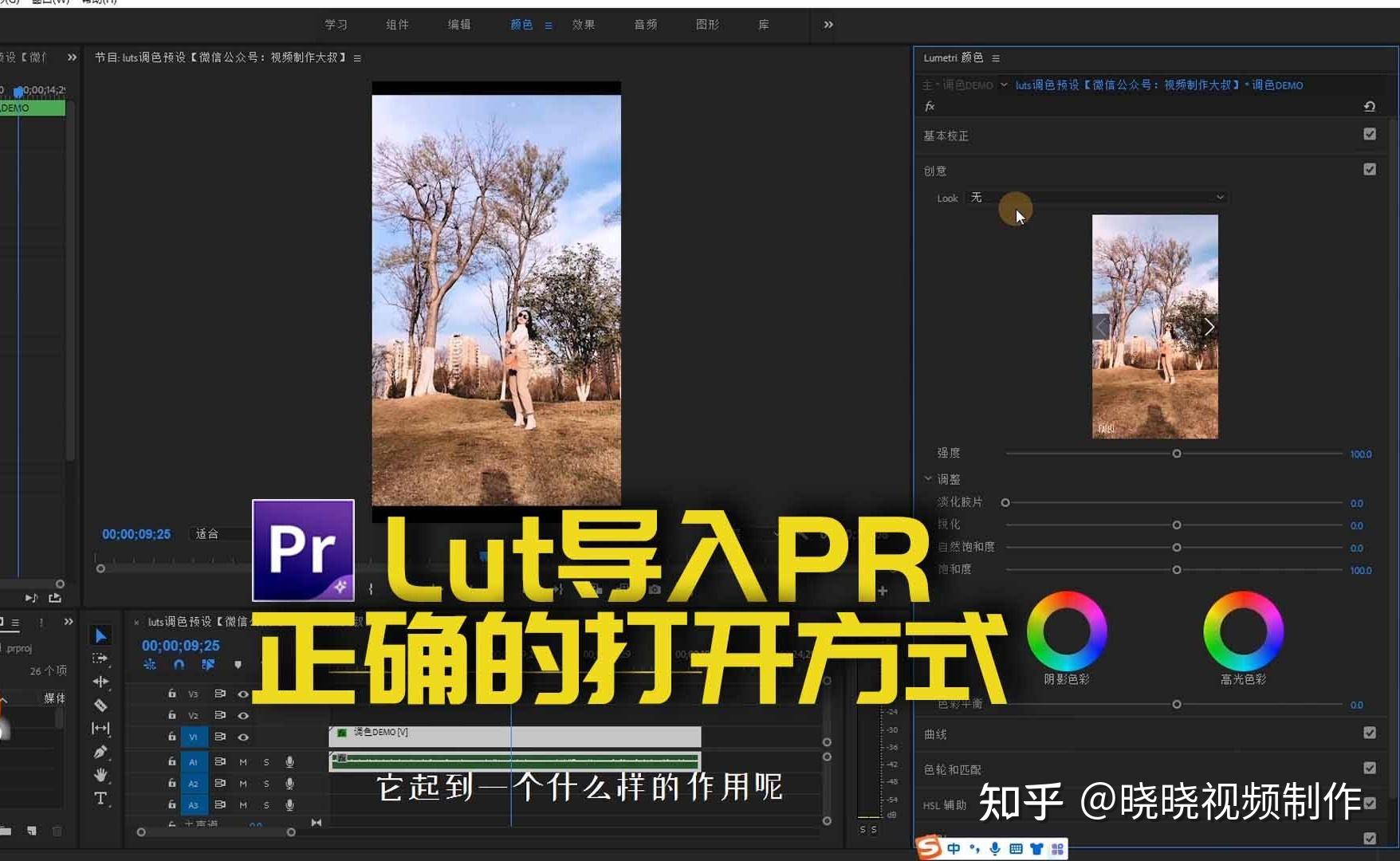This screenshot has width=1400, height=861.
Task: Switch to 组件 workspace
Action: click(x=397, y=25)
